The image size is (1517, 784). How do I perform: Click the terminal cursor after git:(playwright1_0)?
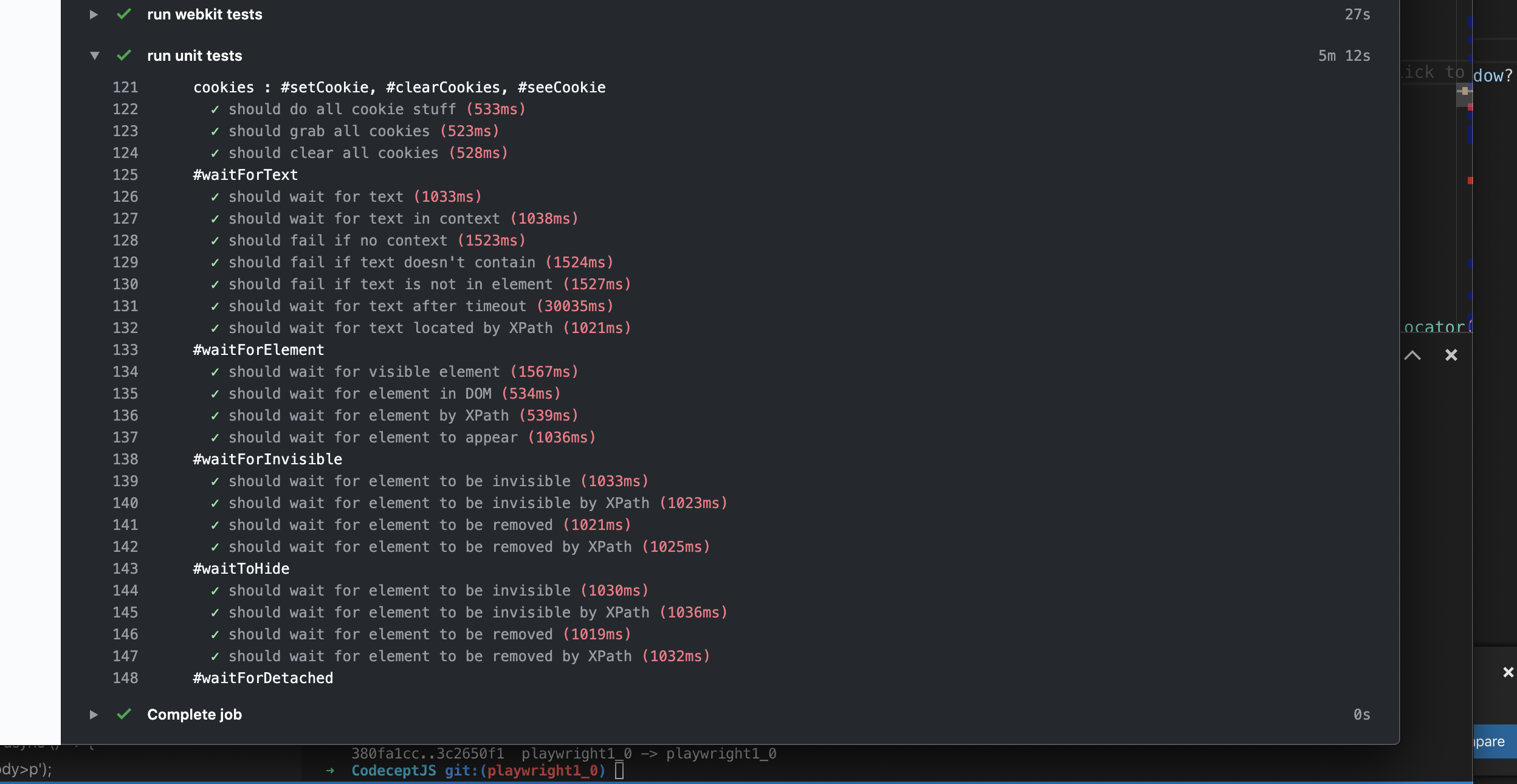(619, 771)
